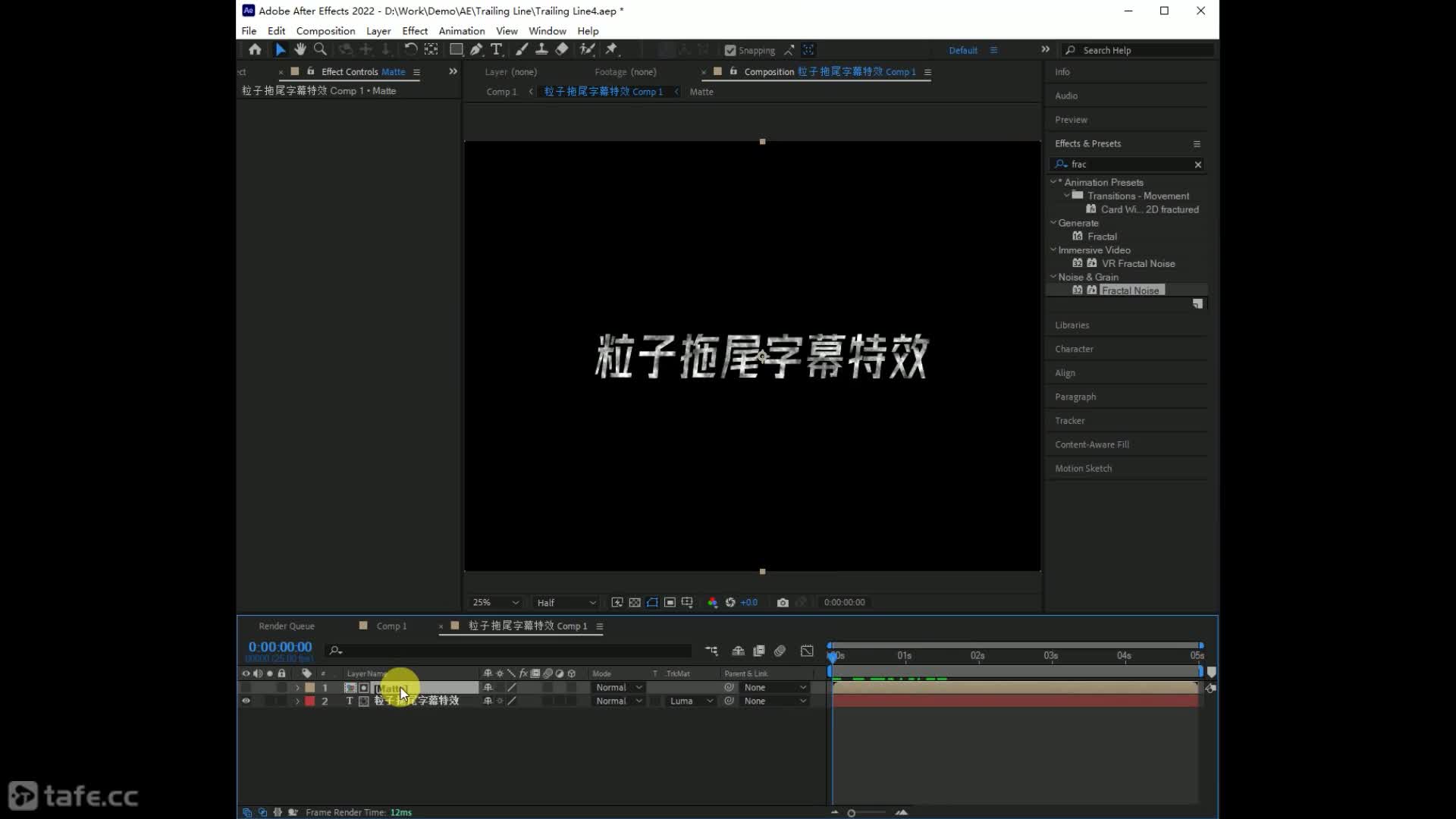Select the Clone Stamp tool
The image size is (1456, 819).
coord(541,49)
